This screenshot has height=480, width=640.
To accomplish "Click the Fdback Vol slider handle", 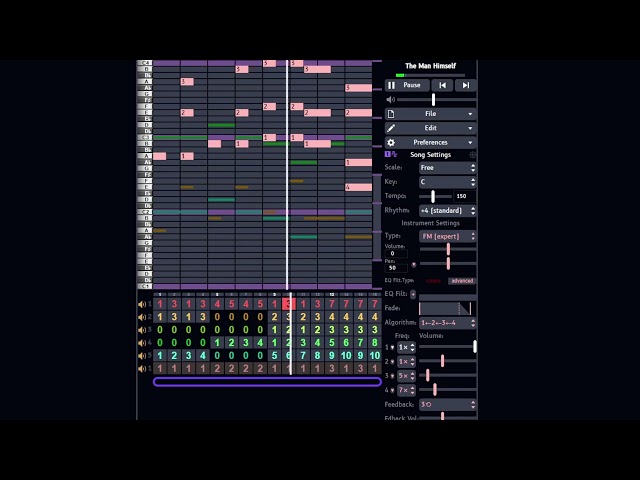I will 442,416.
